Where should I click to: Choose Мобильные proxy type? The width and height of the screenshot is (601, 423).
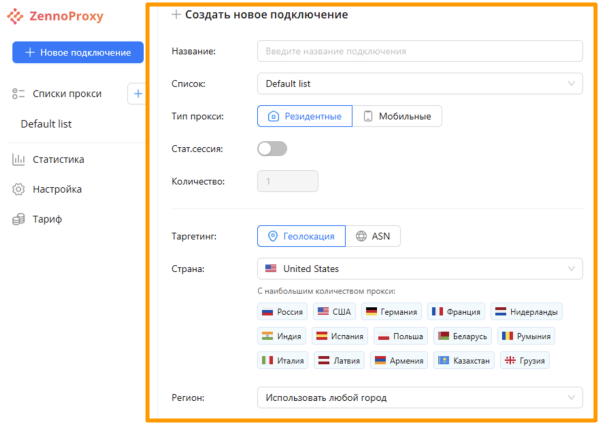click(x=397, y=117)
